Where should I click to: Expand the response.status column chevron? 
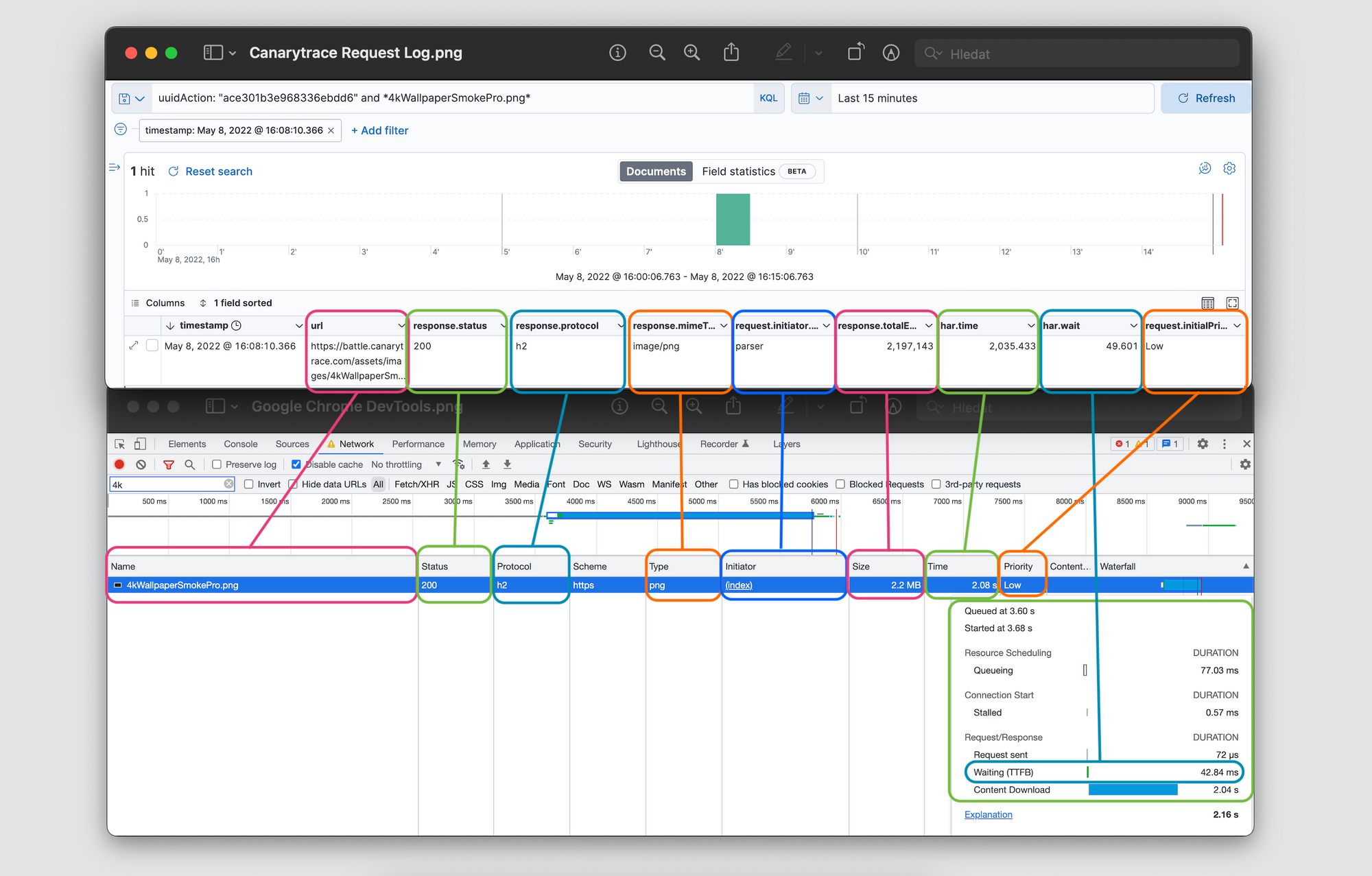(x=503, y=326)
